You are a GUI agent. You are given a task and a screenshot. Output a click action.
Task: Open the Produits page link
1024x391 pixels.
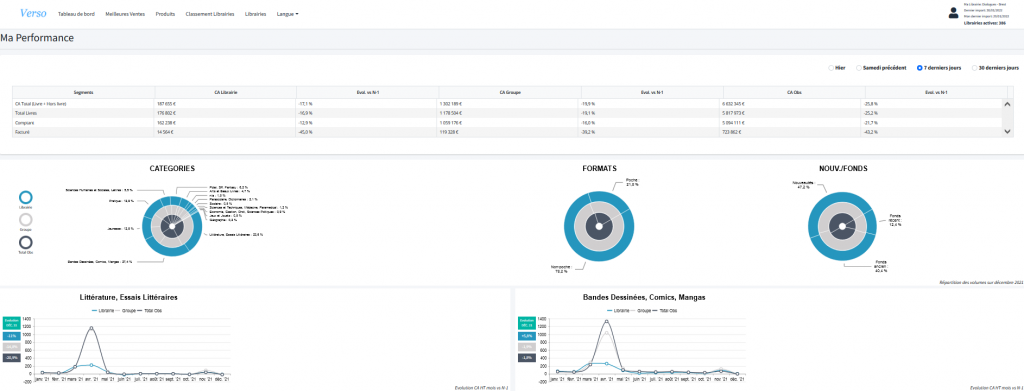(165, 14)
